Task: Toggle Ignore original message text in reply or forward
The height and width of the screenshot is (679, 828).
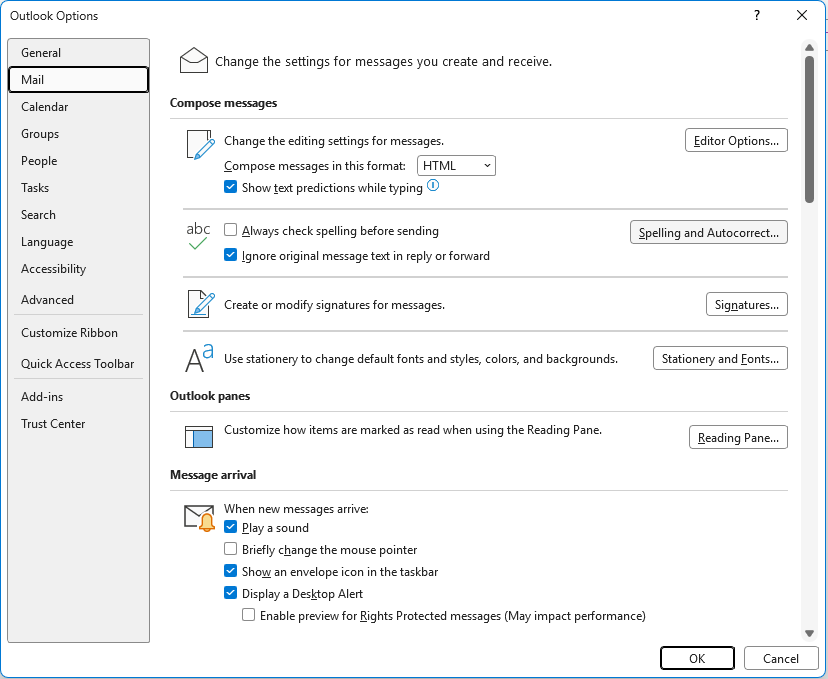Action: (230, 255)
